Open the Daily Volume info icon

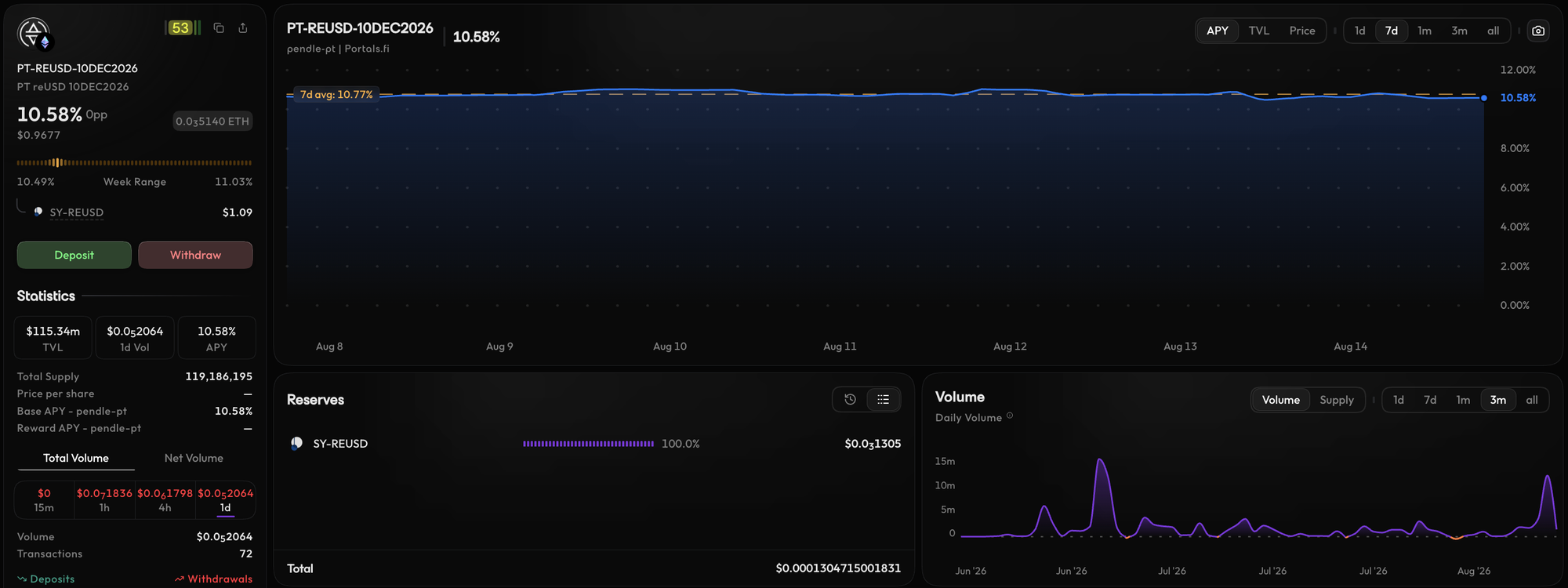[x=1010, y=416]
